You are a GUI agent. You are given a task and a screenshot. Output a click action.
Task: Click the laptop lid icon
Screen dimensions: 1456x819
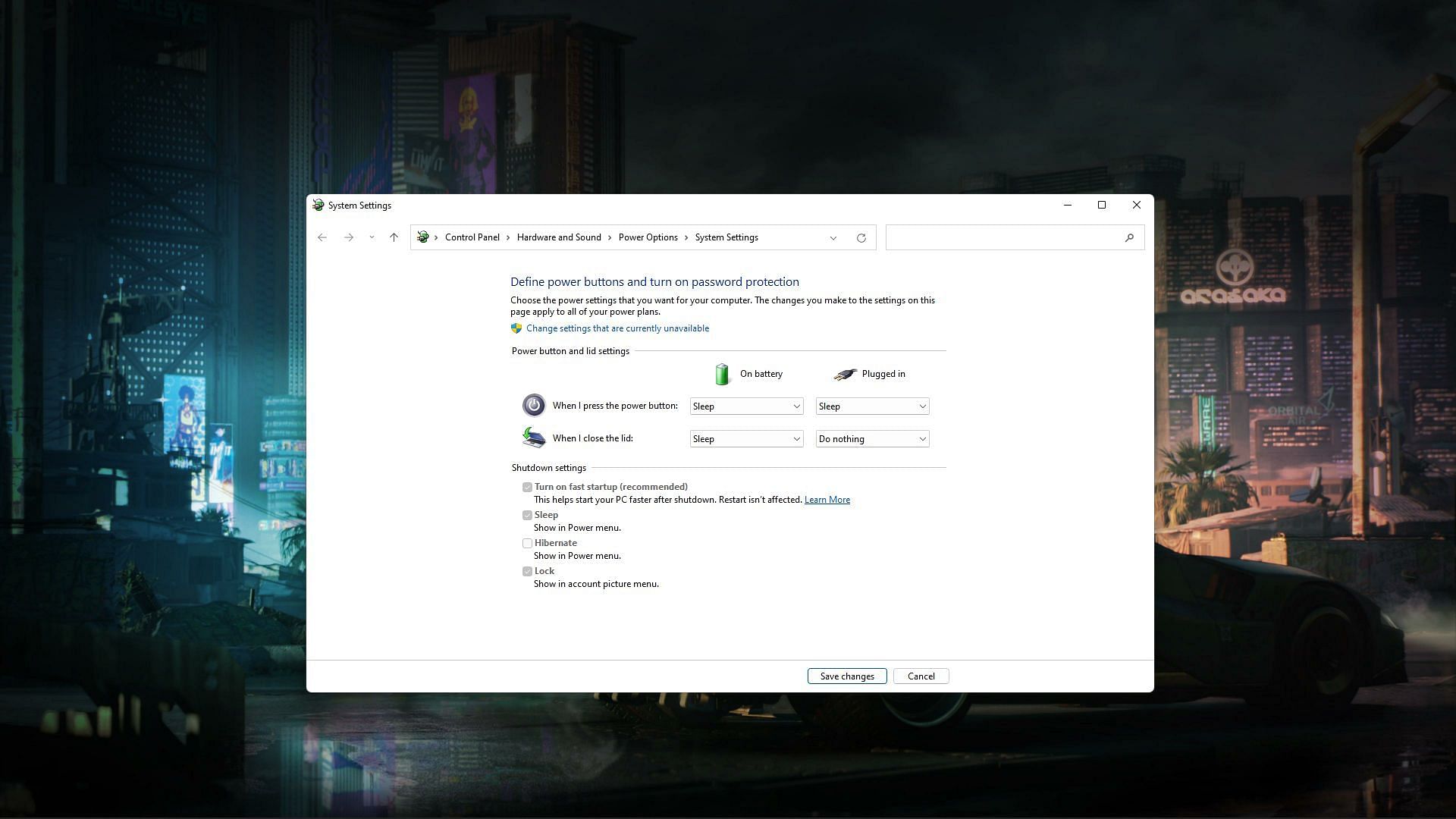click(x=534, y=438)
